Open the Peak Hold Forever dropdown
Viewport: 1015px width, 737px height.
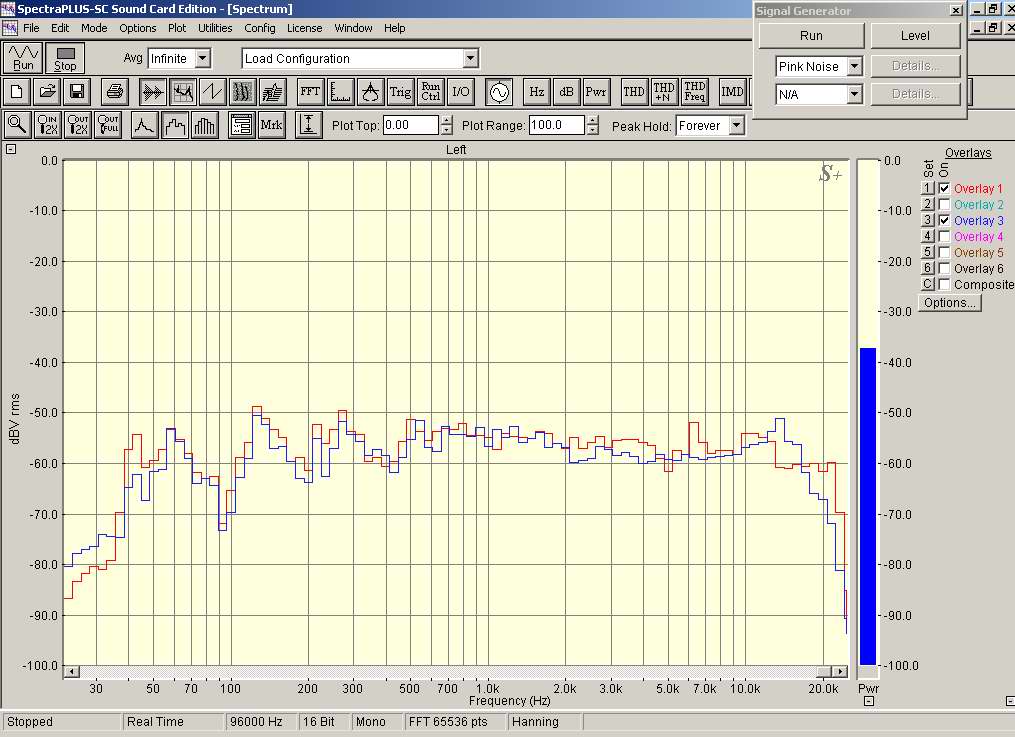[x=737, y=126]
